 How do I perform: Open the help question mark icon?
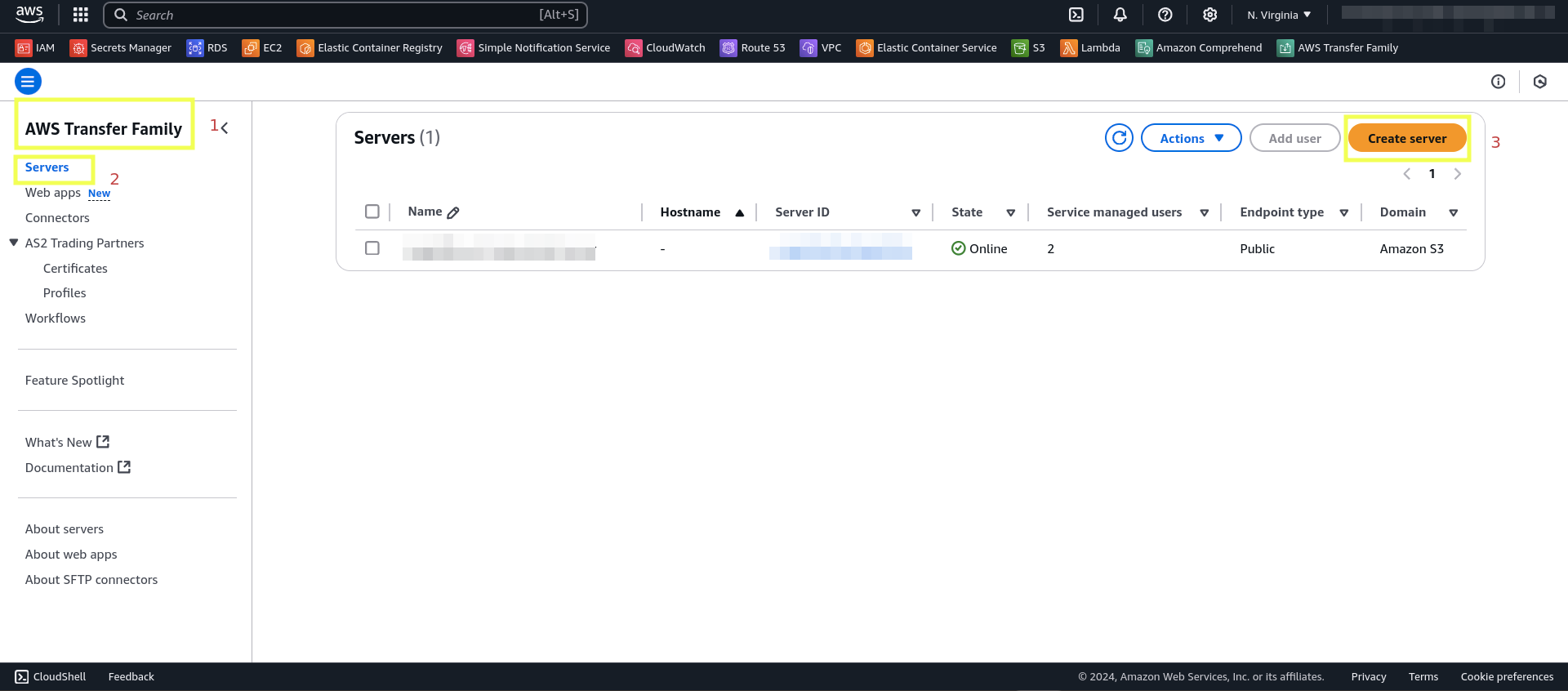1165,15
